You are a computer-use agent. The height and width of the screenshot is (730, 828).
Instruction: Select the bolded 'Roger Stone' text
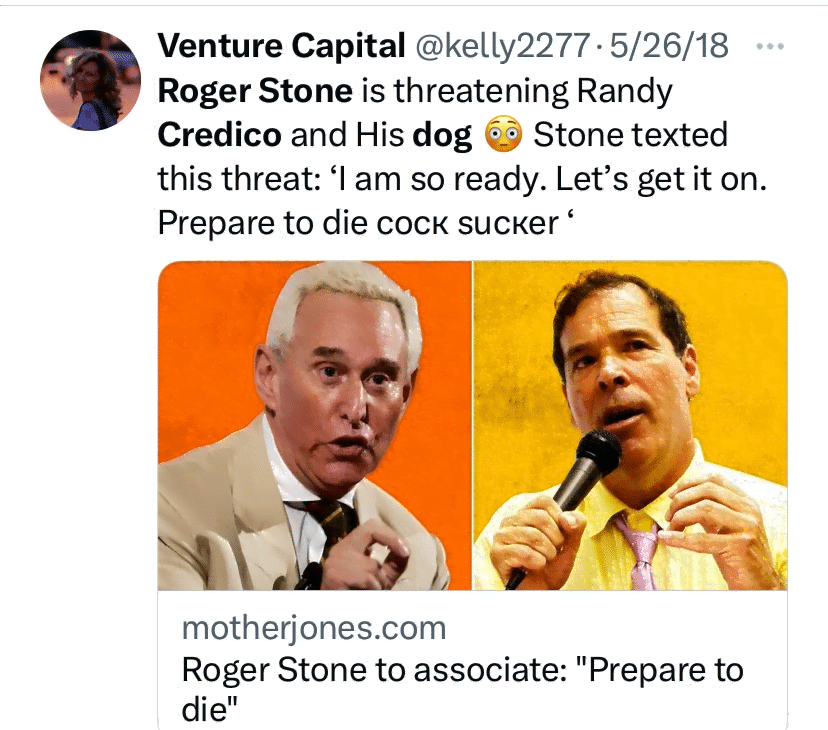tap(255, 91)
